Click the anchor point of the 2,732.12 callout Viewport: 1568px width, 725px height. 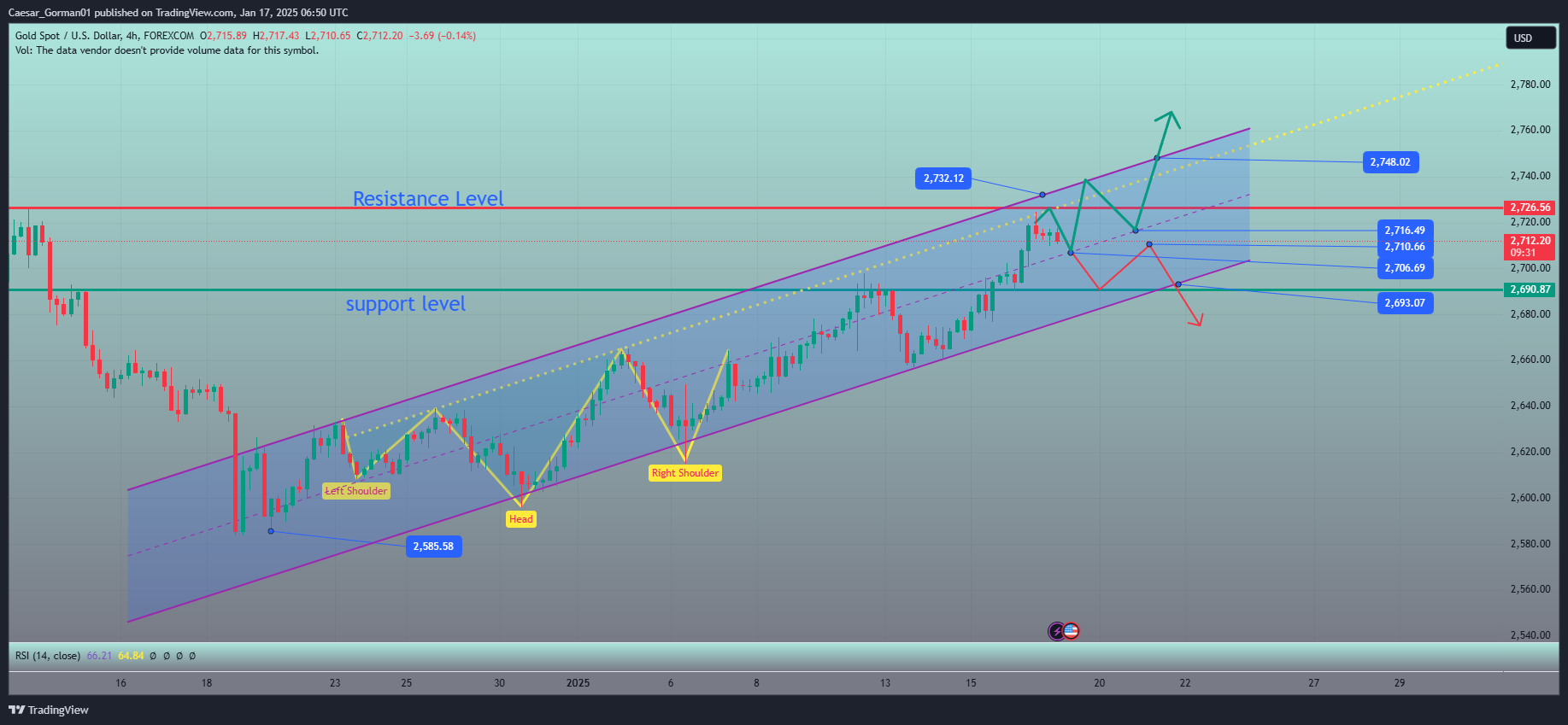1042,195
